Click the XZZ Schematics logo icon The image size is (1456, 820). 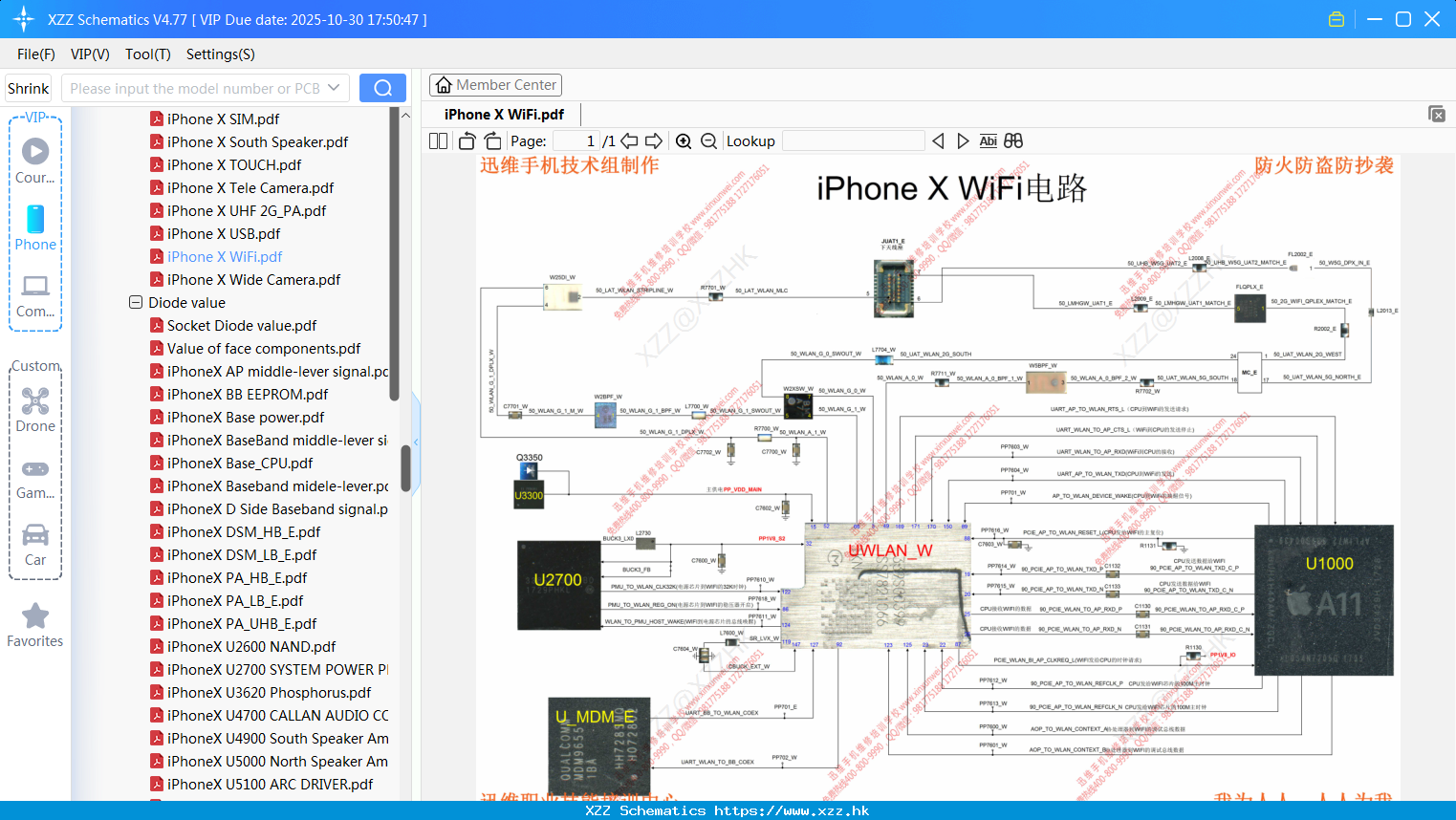pos(24,19)
